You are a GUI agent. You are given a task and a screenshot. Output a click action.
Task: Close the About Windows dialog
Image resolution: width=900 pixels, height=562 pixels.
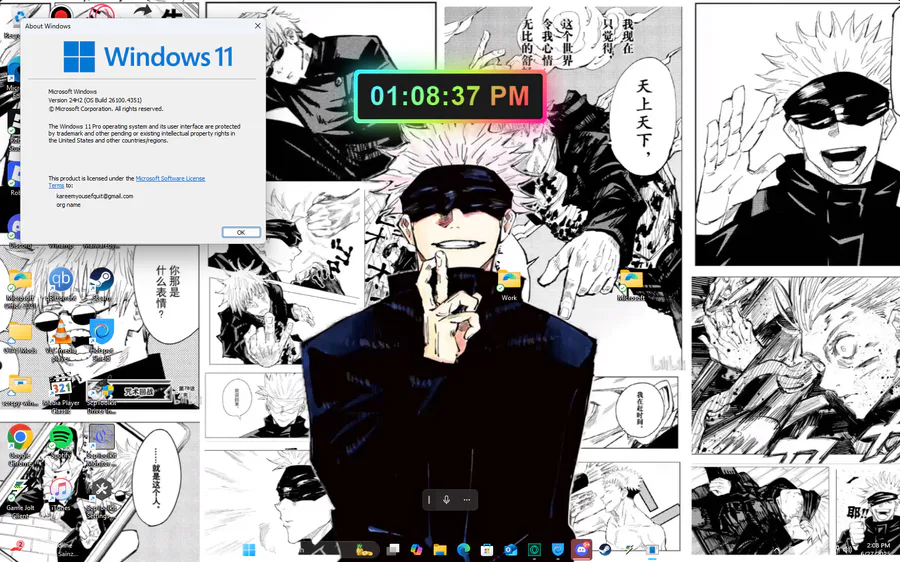pos(258,26)
